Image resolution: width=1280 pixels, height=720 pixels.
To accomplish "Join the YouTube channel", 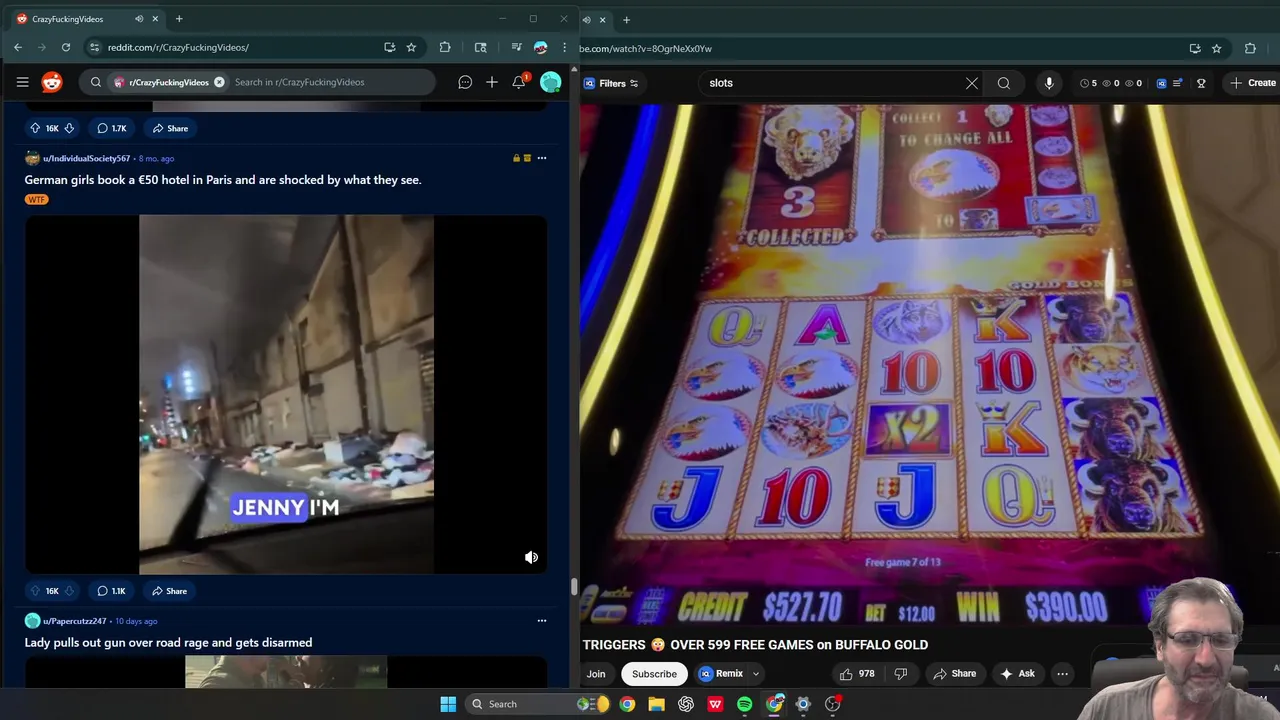I will [x=596, y=674].
